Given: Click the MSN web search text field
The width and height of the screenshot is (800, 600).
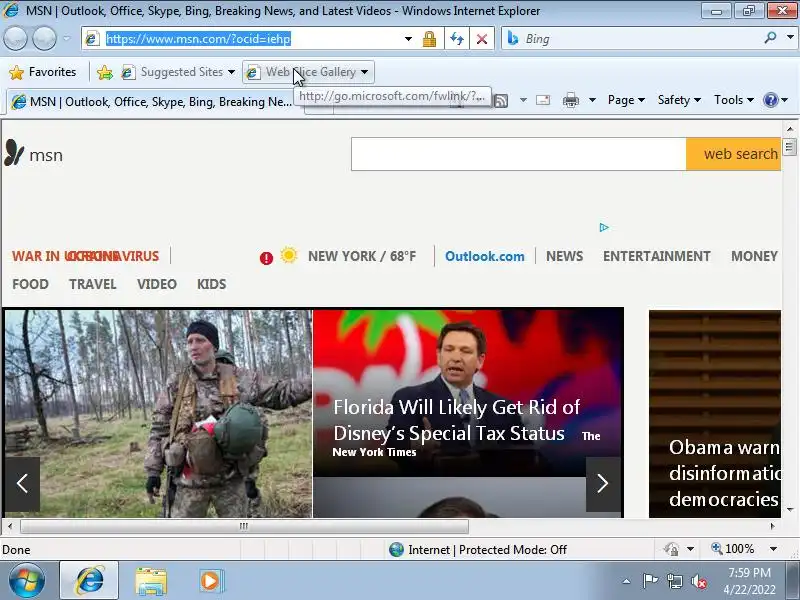Looking at the screenshot, I should (518, 154).
